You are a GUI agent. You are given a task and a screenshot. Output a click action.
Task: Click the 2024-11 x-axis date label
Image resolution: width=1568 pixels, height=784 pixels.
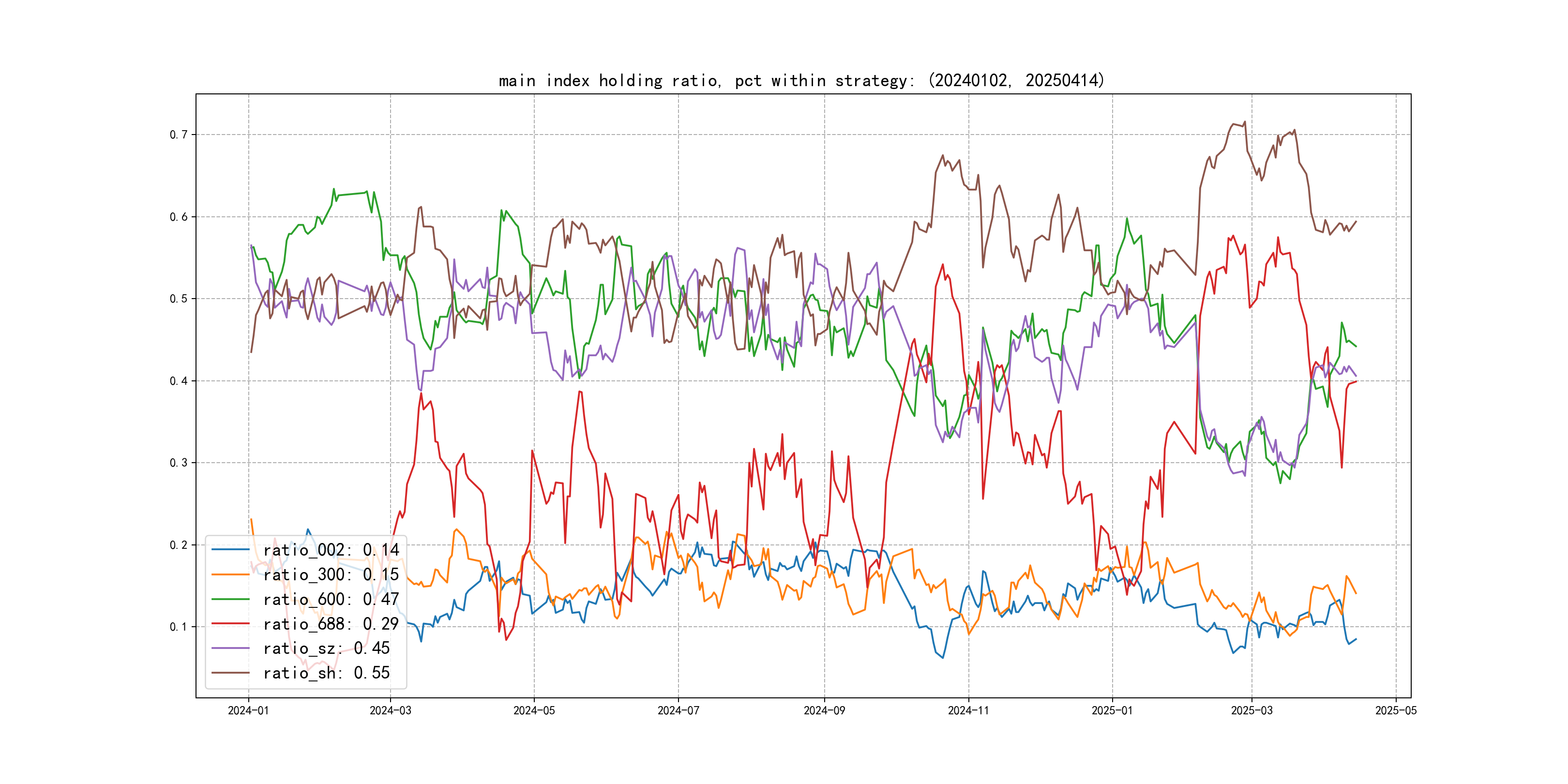[x=968, y=710]
